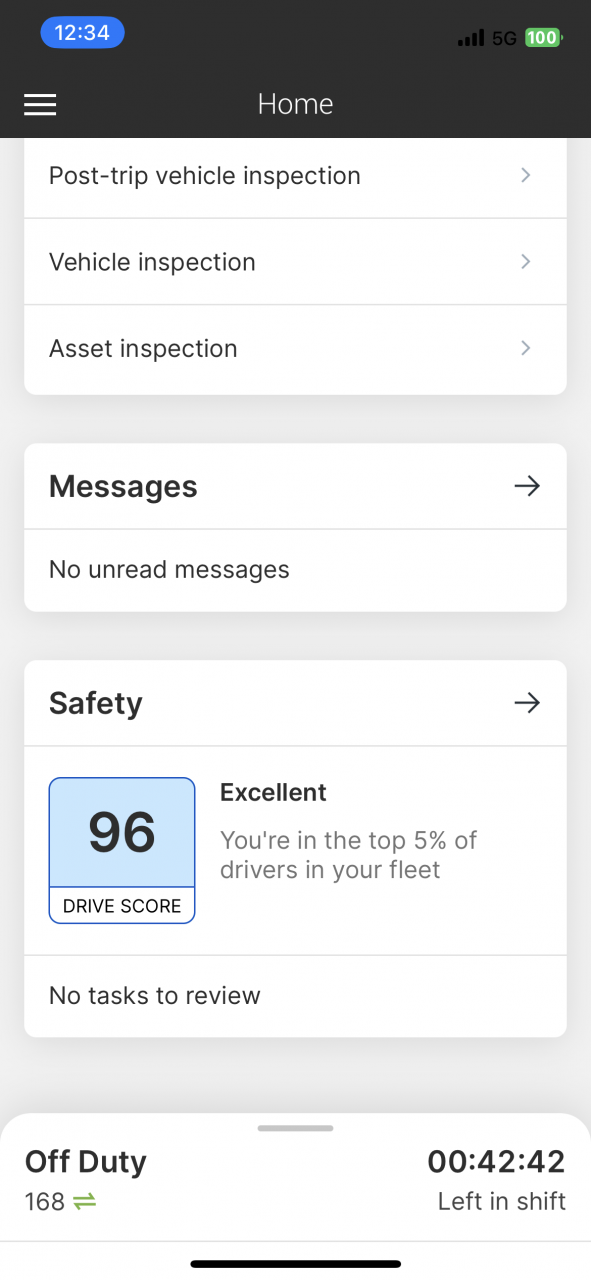This screenshot has width=591, height=1280.
Task: Tap the Off Duty status label
Action: coord(86,1161)
